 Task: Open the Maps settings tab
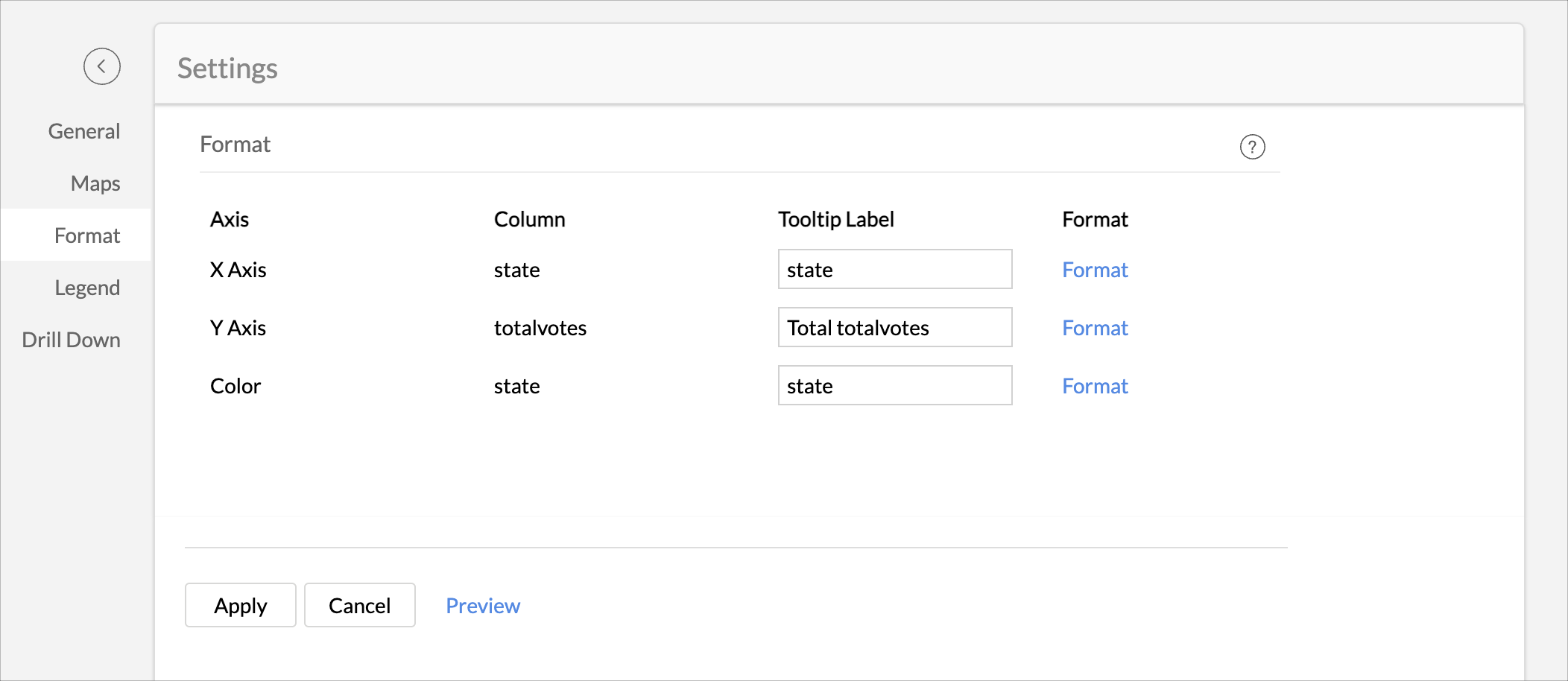pyautogui.click(x=95, y=183)
